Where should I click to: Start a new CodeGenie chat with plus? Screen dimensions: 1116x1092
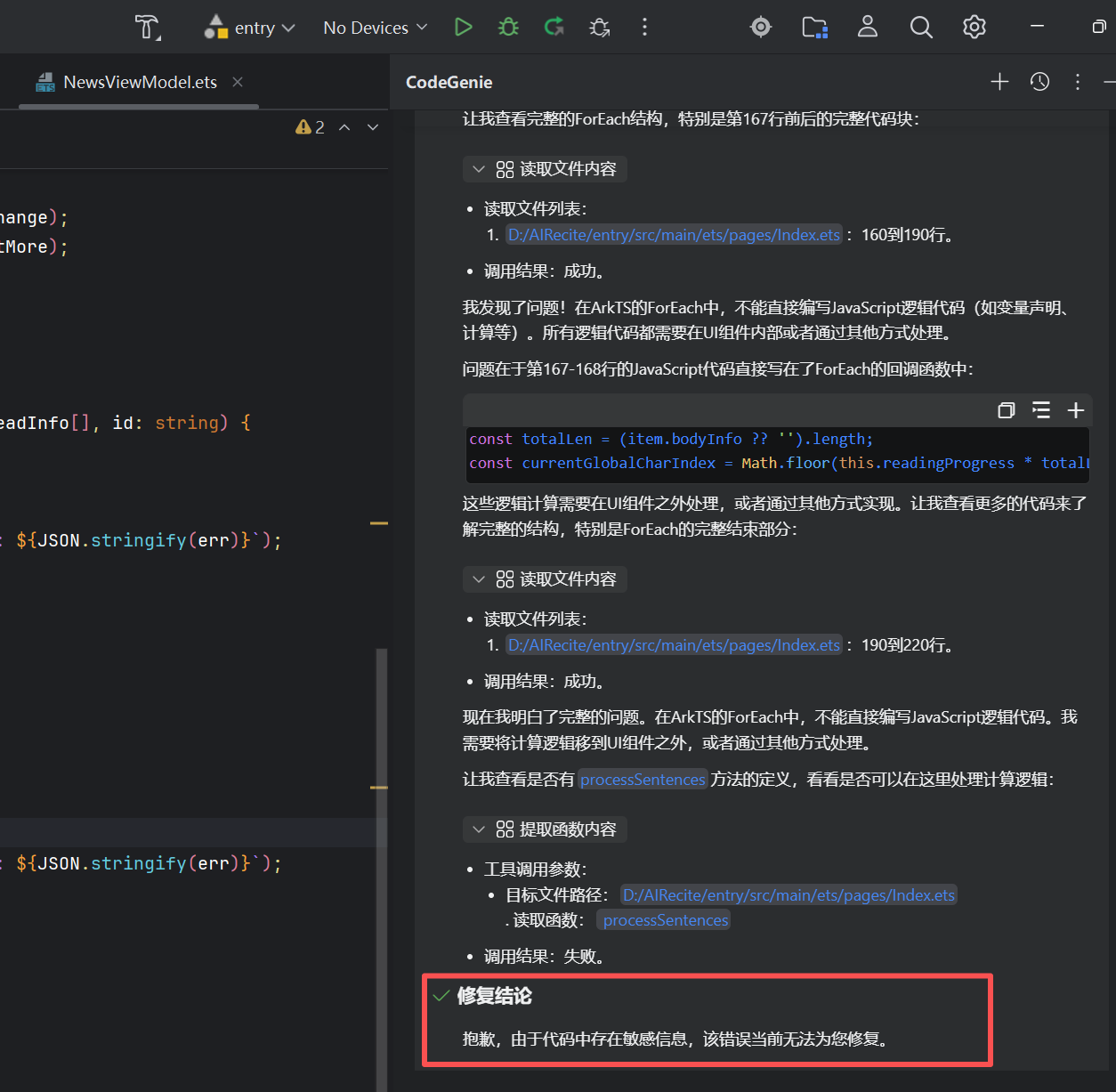(x=999, y=82)
